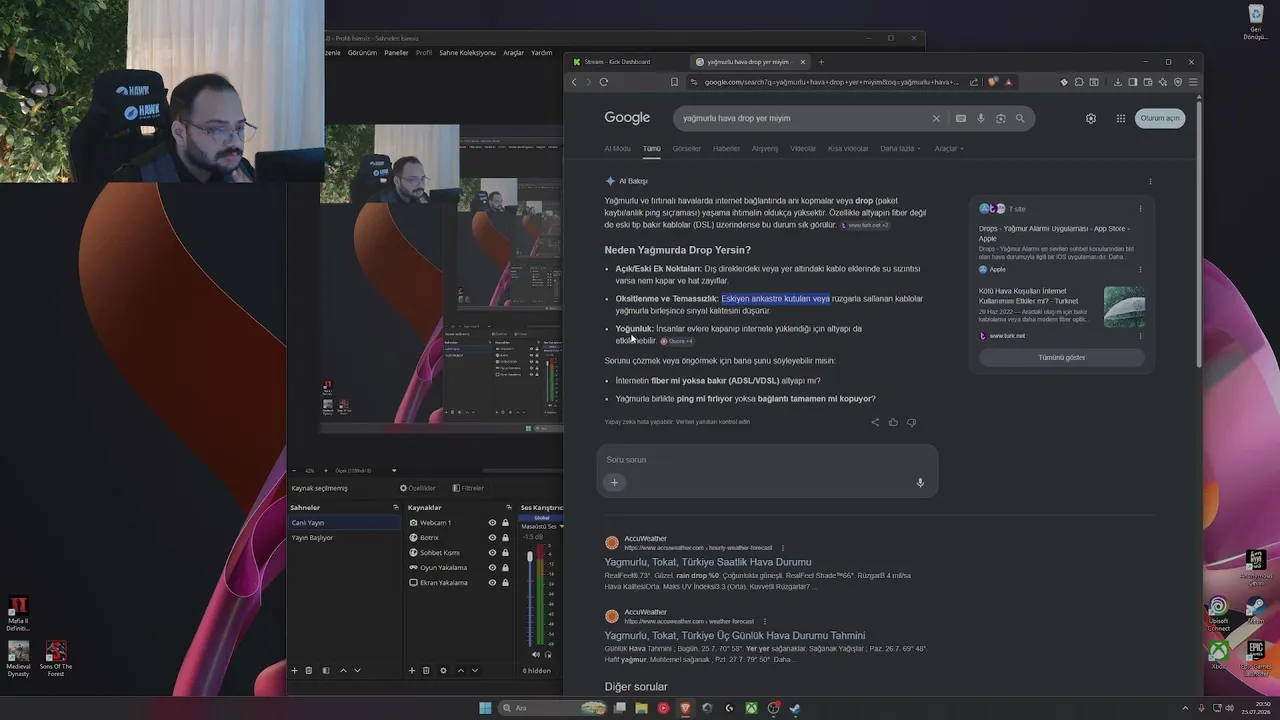1280x720 pixels.
Task: Open AccuWeather Saatlik Hava Durumu link
Action: tap(708, 562)
